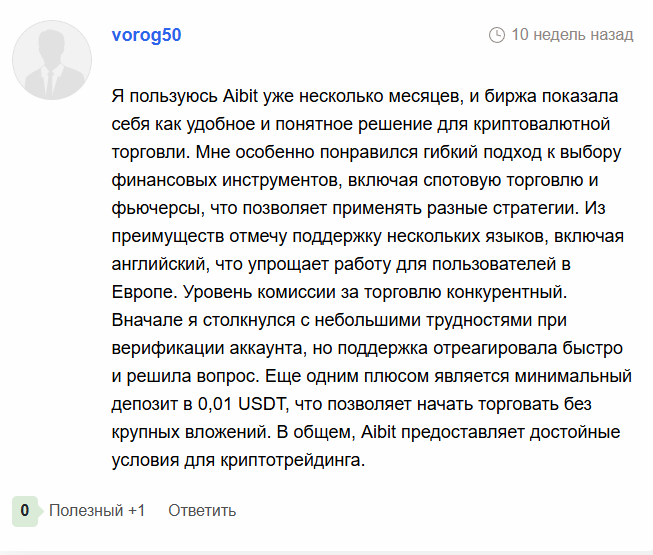Click vorog50's grey avatar picture

[52, 59]
